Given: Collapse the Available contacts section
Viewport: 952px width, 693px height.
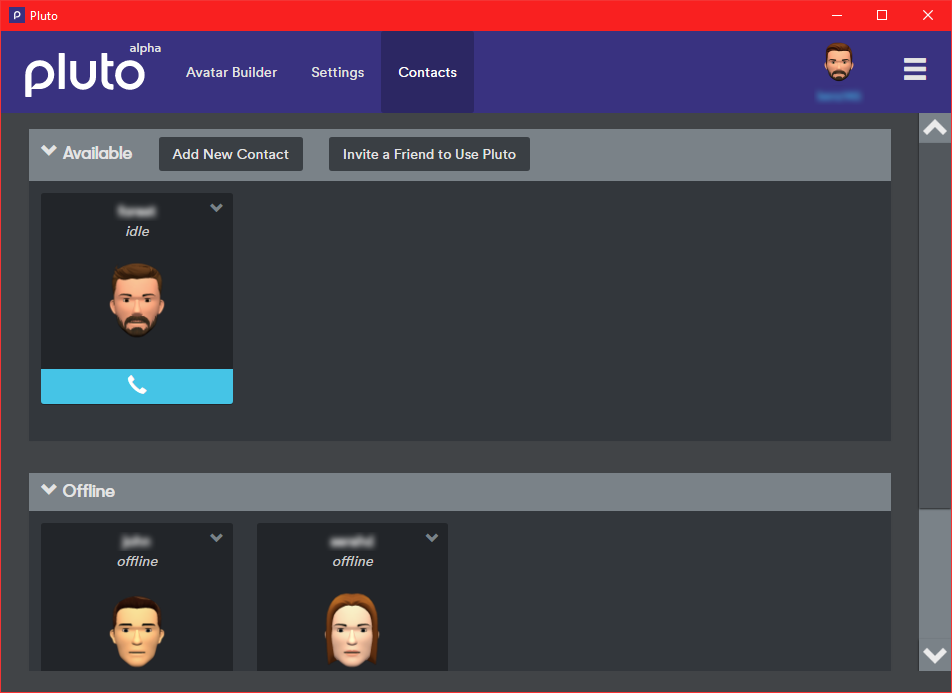Looking at the screenshot, I should [49, 152].
